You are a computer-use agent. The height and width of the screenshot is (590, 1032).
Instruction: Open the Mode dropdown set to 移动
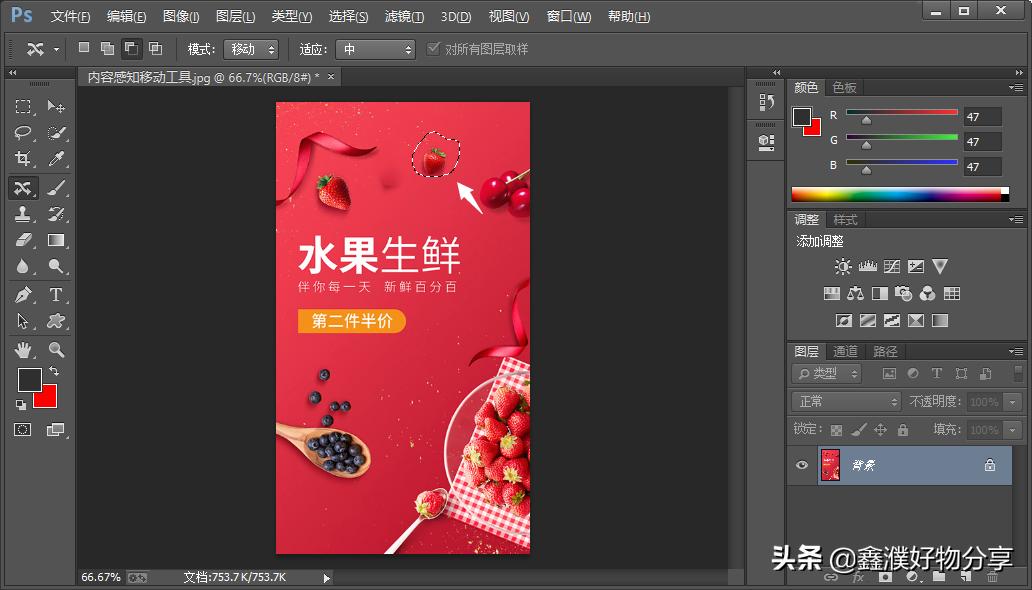pyautogui.click(x=250, y=48)
